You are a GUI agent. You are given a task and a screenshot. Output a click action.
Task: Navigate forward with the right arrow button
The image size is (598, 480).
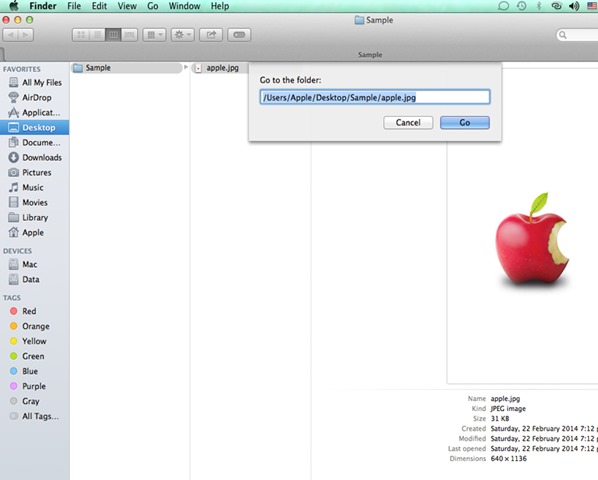(26, 35)
